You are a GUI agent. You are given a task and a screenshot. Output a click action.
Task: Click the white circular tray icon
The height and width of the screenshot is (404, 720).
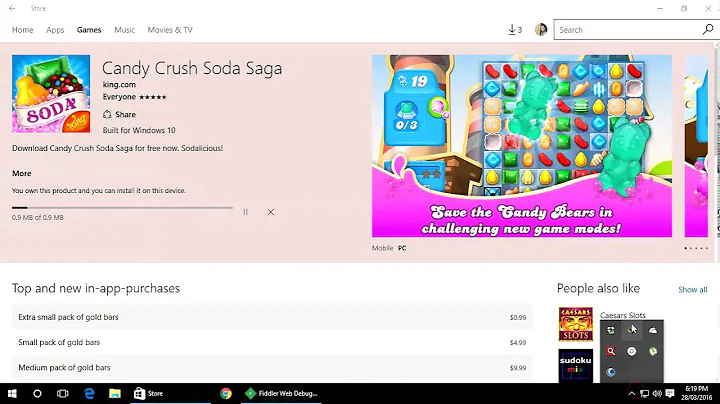pos(632,351)
